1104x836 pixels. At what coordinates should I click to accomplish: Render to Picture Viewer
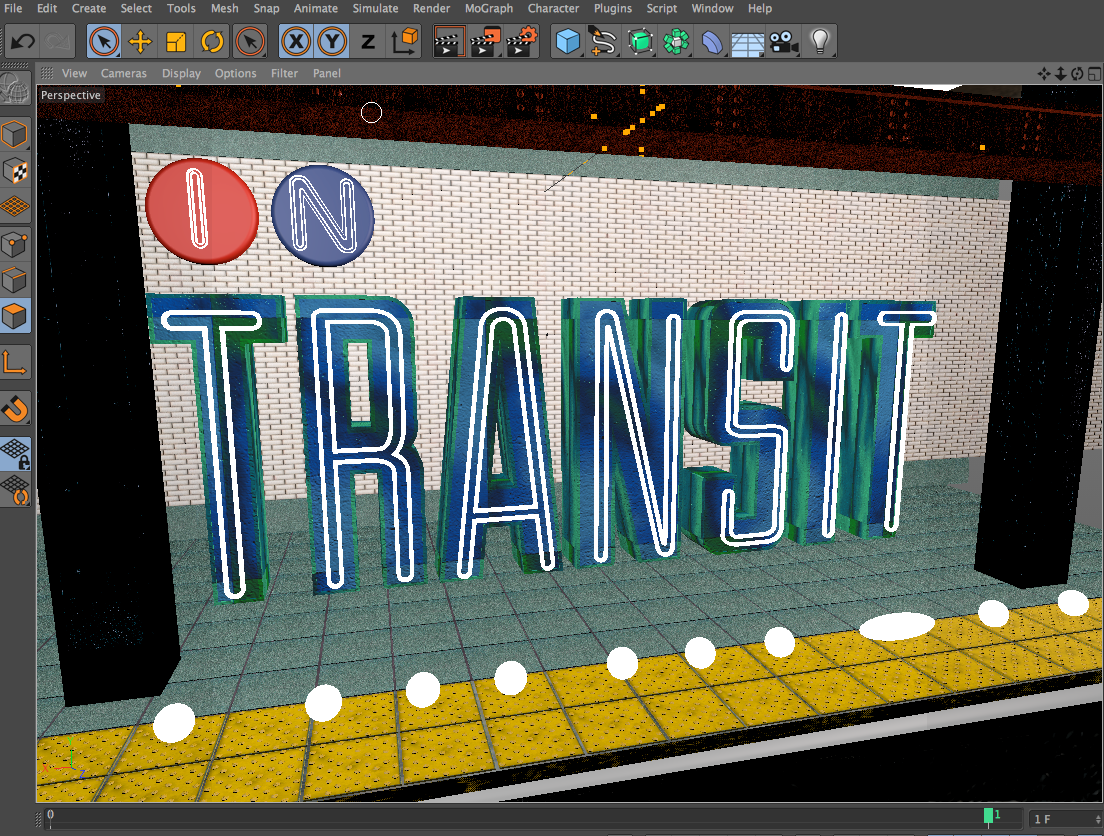(x=485, y=42)
